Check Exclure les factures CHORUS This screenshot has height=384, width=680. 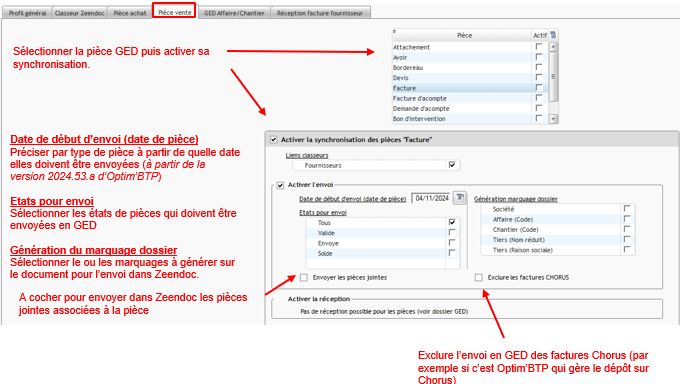pyautogui.click(x=478, y=277)
